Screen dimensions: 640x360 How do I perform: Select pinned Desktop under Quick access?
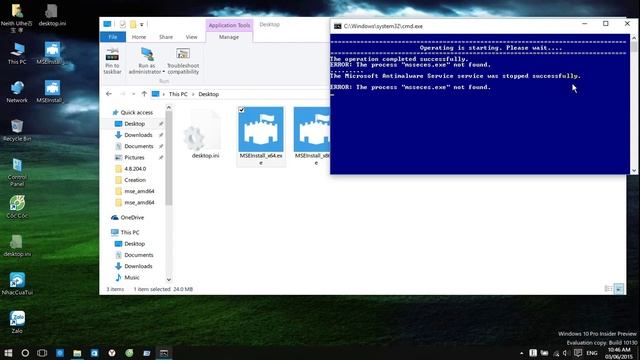pyautogui.click(x=135, y=124)
